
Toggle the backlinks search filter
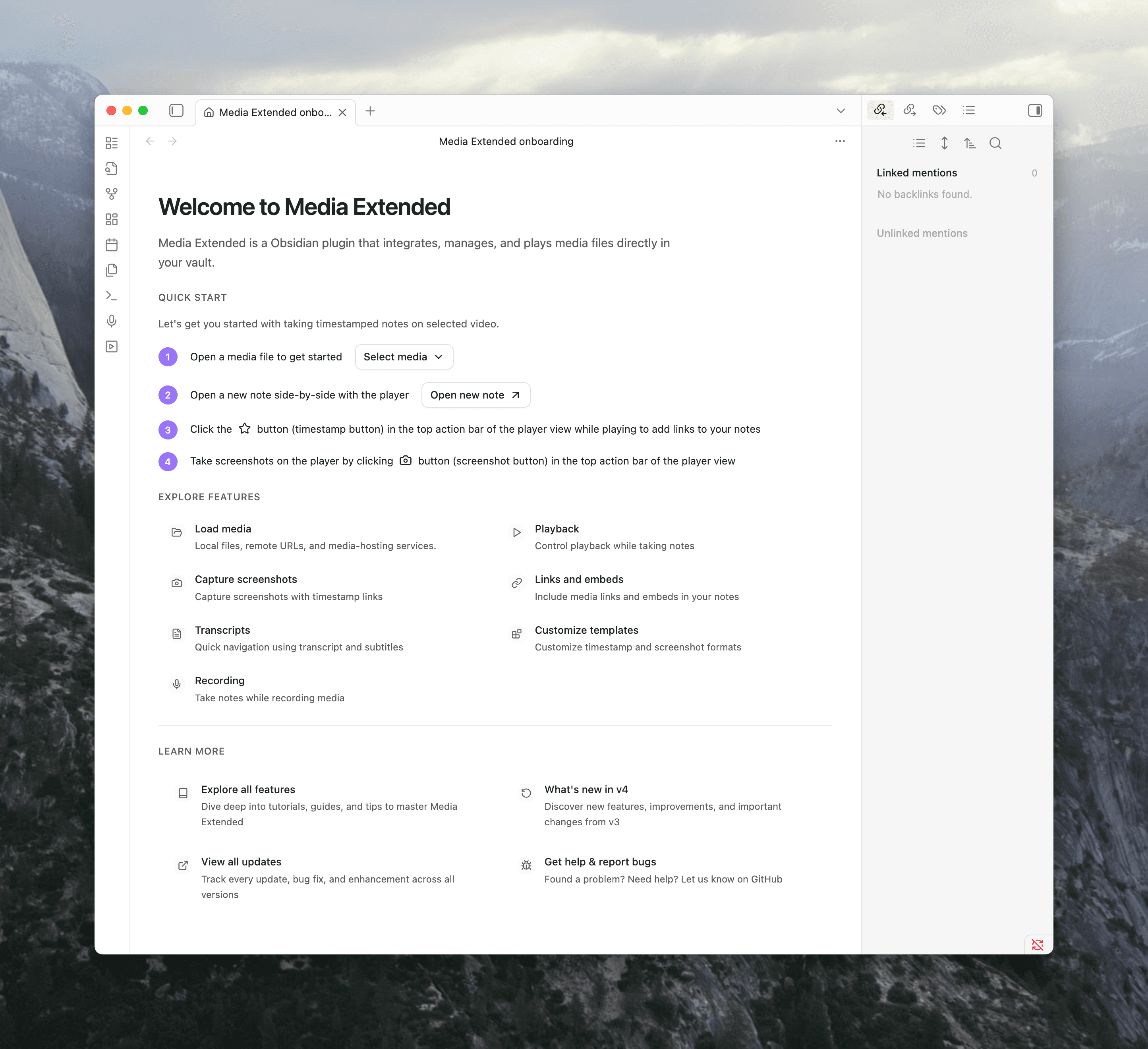(x=995, y=143)
